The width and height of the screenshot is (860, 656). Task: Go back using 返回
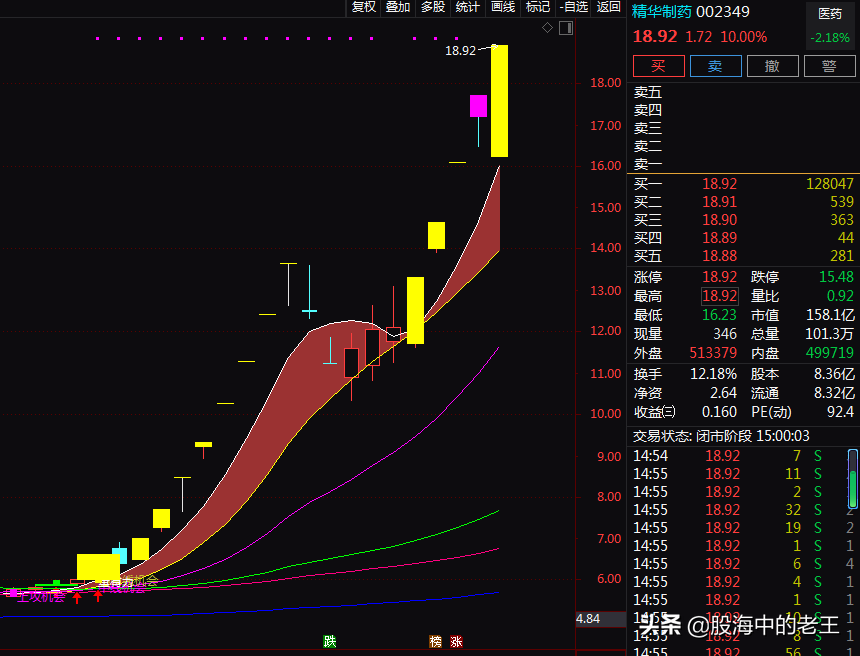click(608, 7)
